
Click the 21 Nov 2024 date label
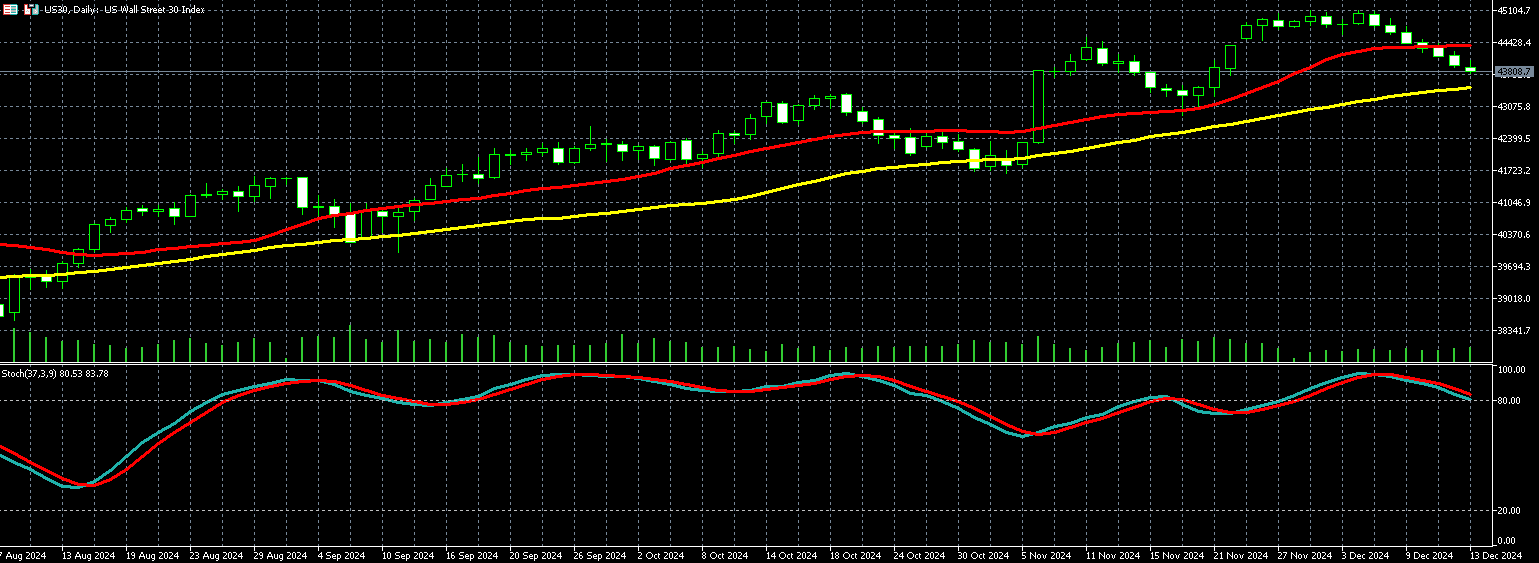(x=1239, y=555)
